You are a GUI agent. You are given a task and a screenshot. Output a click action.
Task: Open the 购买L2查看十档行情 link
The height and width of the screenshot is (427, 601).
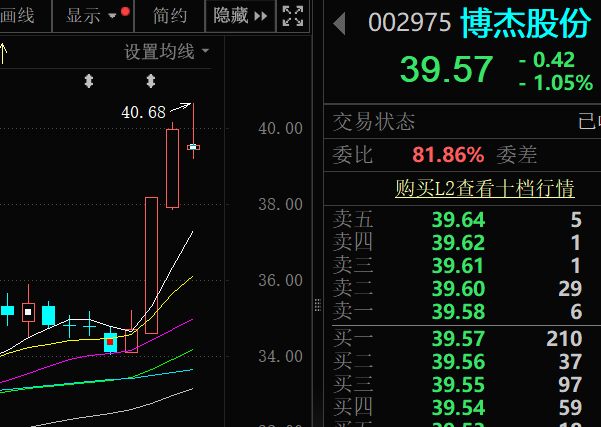coord(485,188)
